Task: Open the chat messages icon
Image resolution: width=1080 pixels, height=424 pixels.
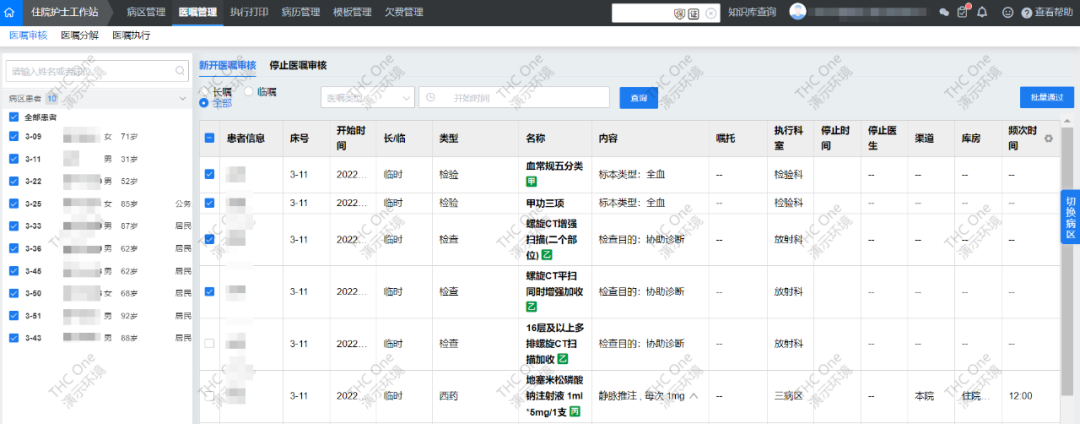Action: [944, 12]
